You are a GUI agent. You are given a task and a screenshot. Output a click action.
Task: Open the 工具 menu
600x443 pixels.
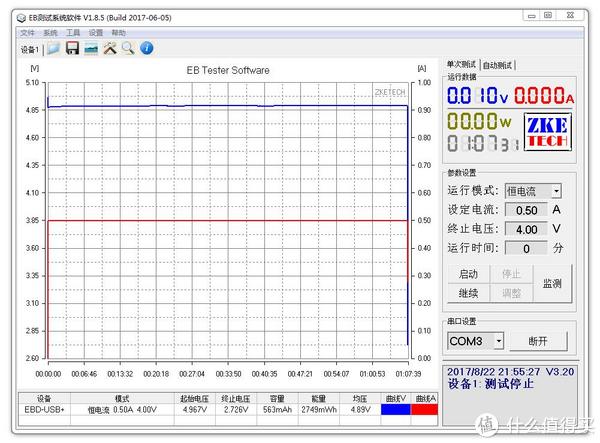(73, 33)
